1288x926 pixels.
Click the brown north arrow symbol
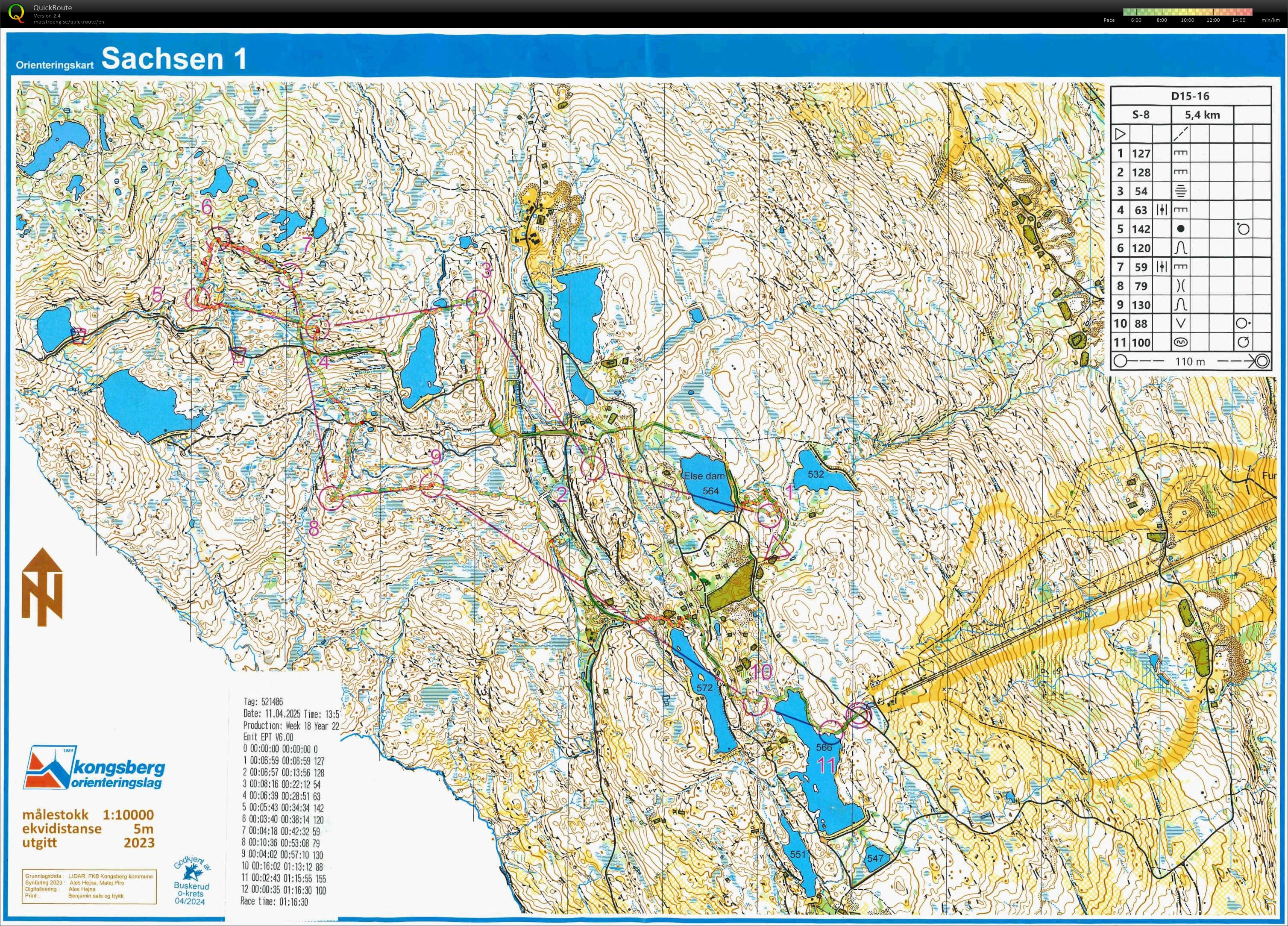pyautogui.click(x=42, y=586)
